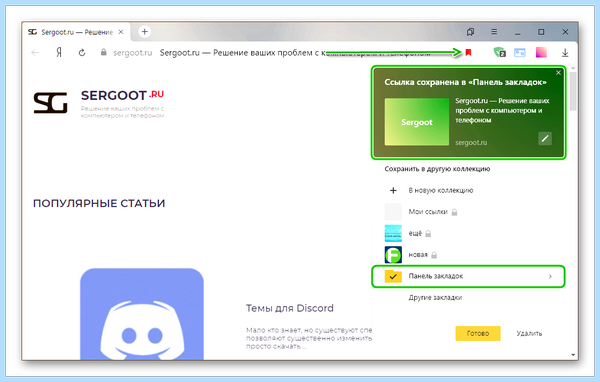Screen dimensions: 600x382
Task: Switch to the Sergoot.ru tab
Action: [76, 32]
